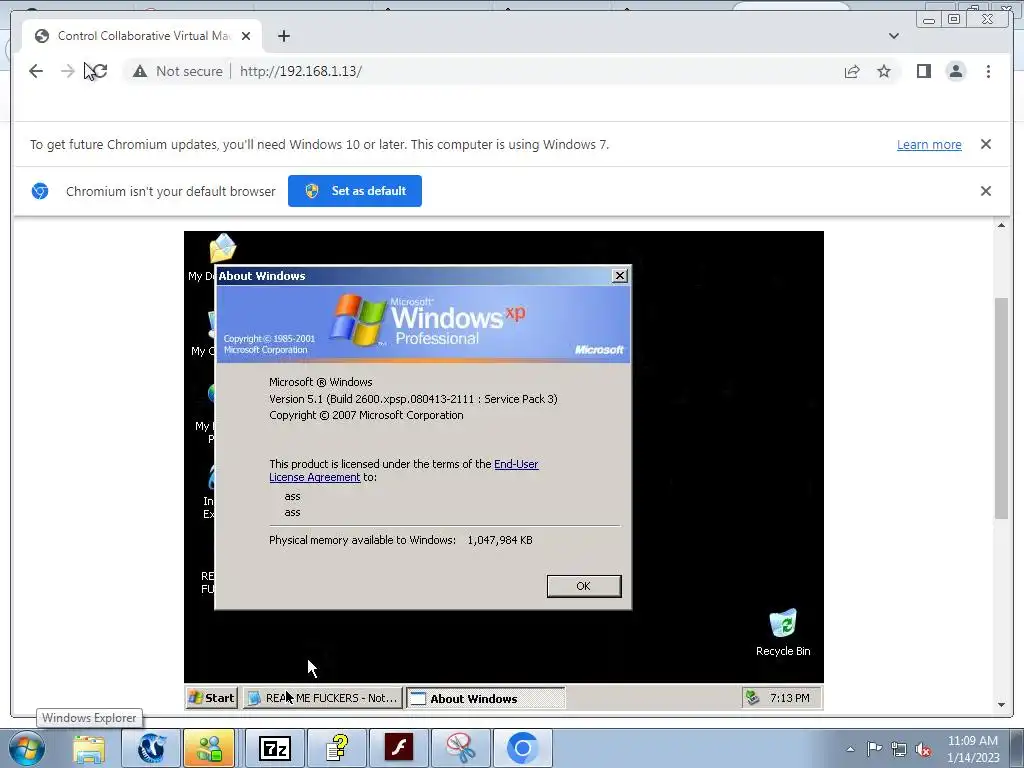Image resolution: width=1024 pixels, height=768 pixels.
Task: Switch to README Notepad taskbar item
Action: (x=323, y=697)
